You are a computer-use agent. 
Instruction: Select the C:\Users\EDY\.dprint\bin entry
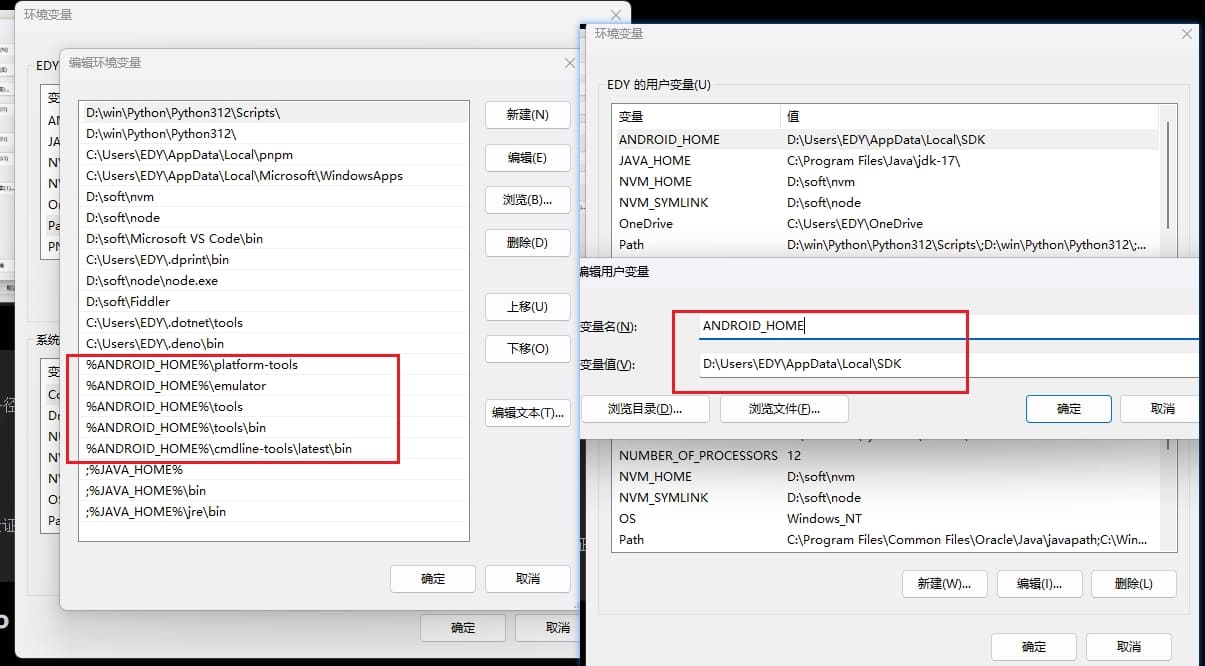pyautogui.click(x=274, y=260)
